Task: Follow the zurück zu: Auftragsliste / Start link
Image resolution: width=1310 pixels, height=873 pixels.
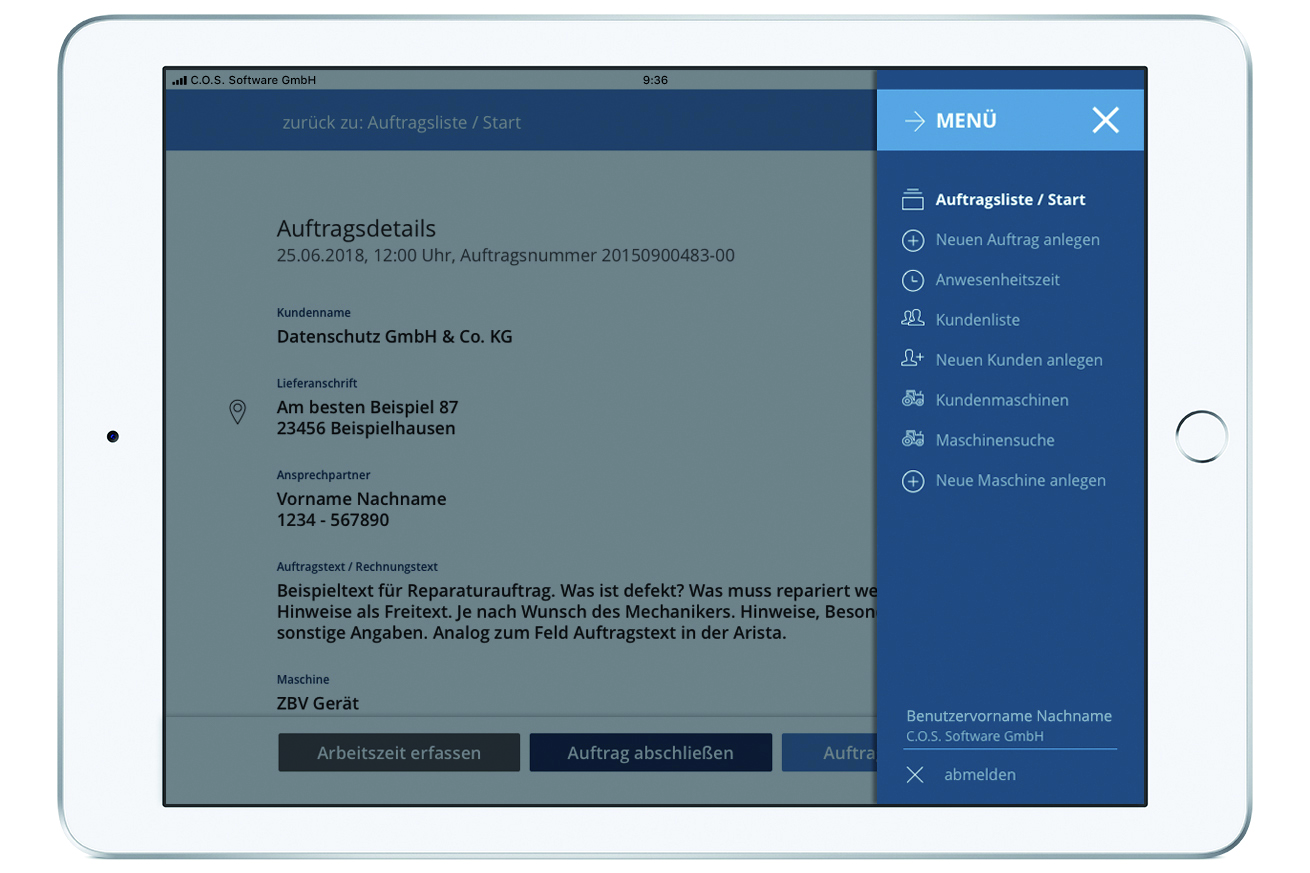Action: click(401, 123)
